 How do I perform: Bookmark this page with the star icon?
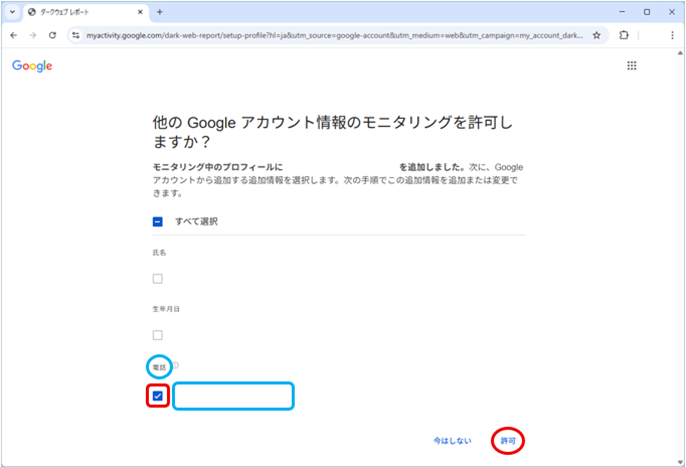tap(597, 34)
